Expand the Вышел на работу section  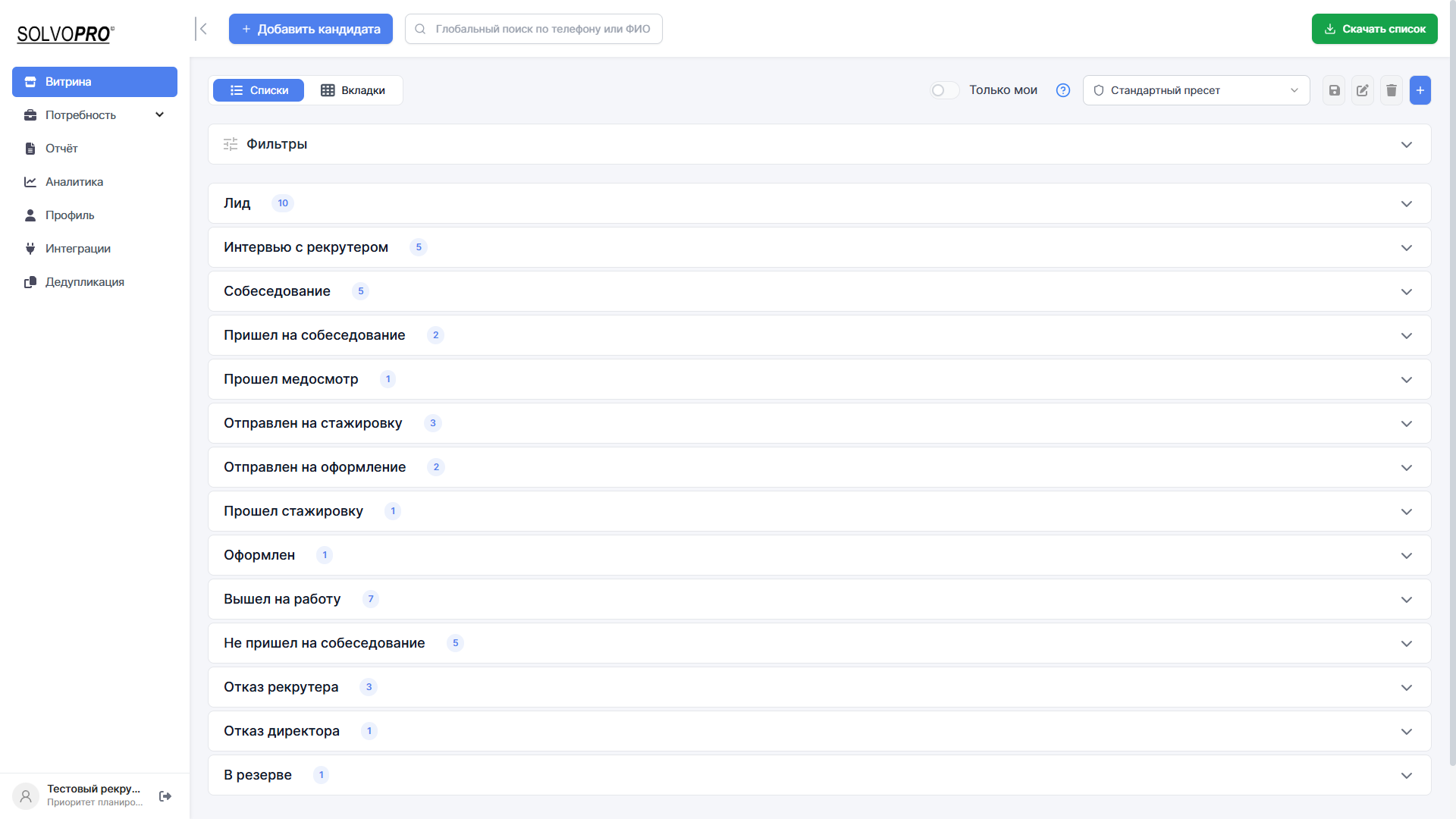pyautogui.click(x=819, y=599)
